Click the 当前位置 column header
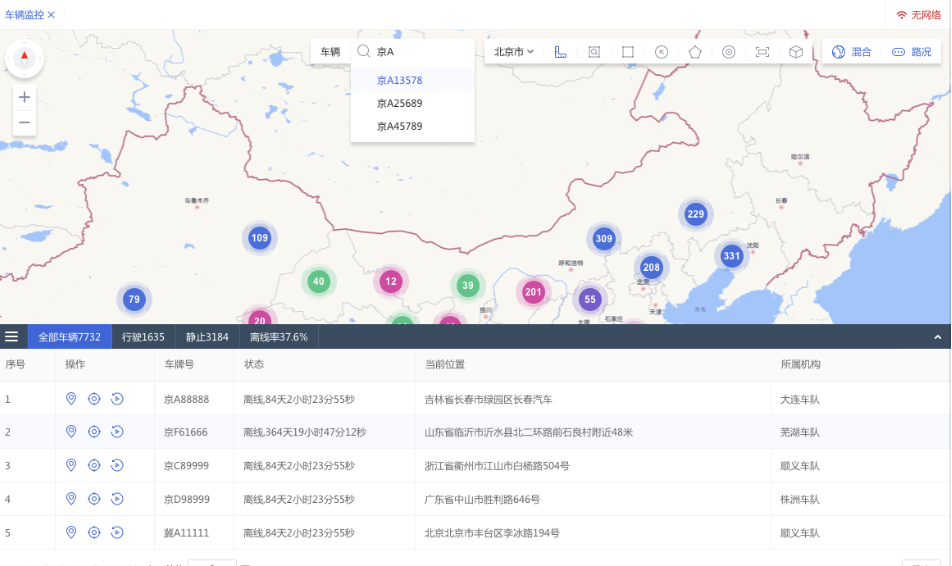The image size is (952, 566). pyautogui.click(x=445, y=364)
